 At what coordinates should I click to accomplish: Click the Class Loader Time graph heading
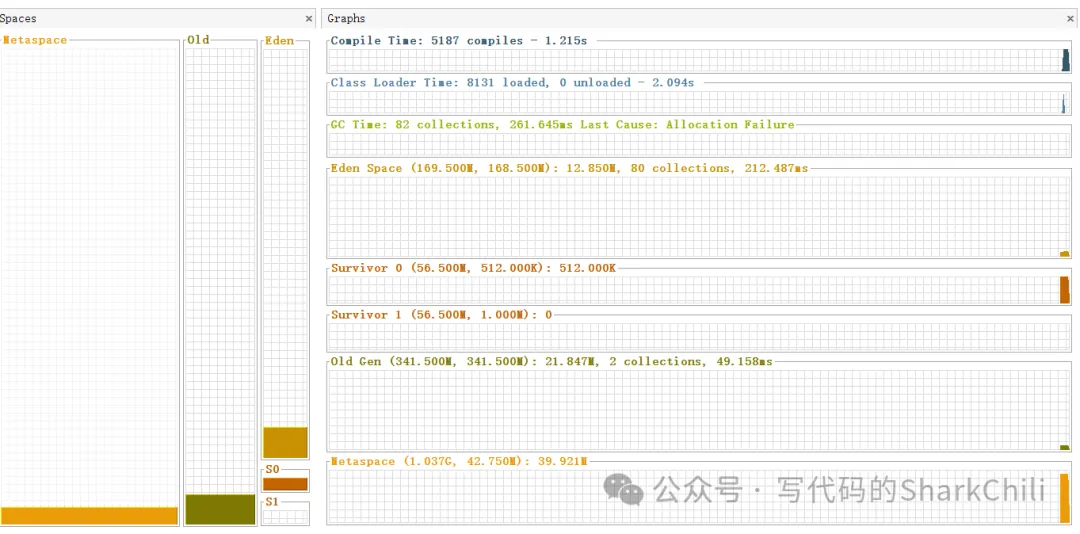pyautogui.click(x=512, y=82)
